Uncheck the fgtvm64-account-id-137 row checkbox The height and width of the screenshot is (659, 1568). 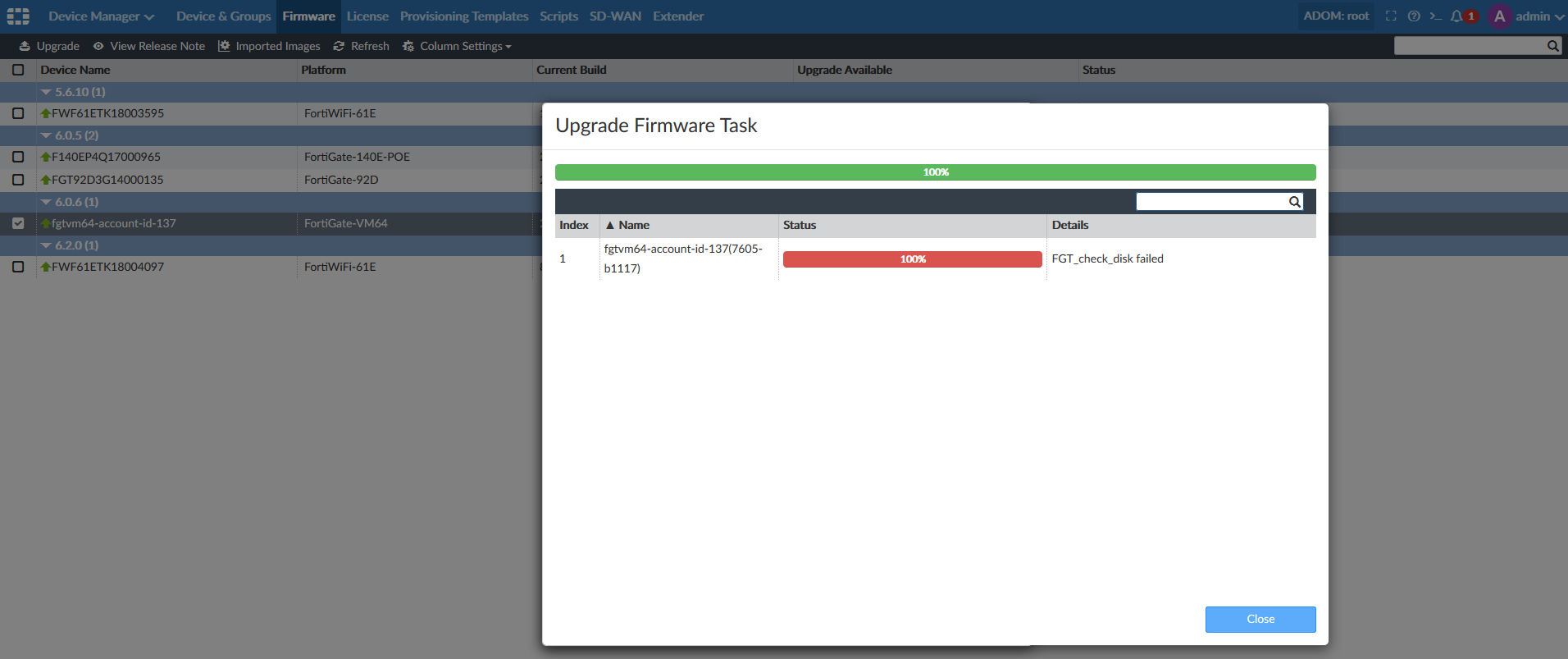click(x=18, y=223)
